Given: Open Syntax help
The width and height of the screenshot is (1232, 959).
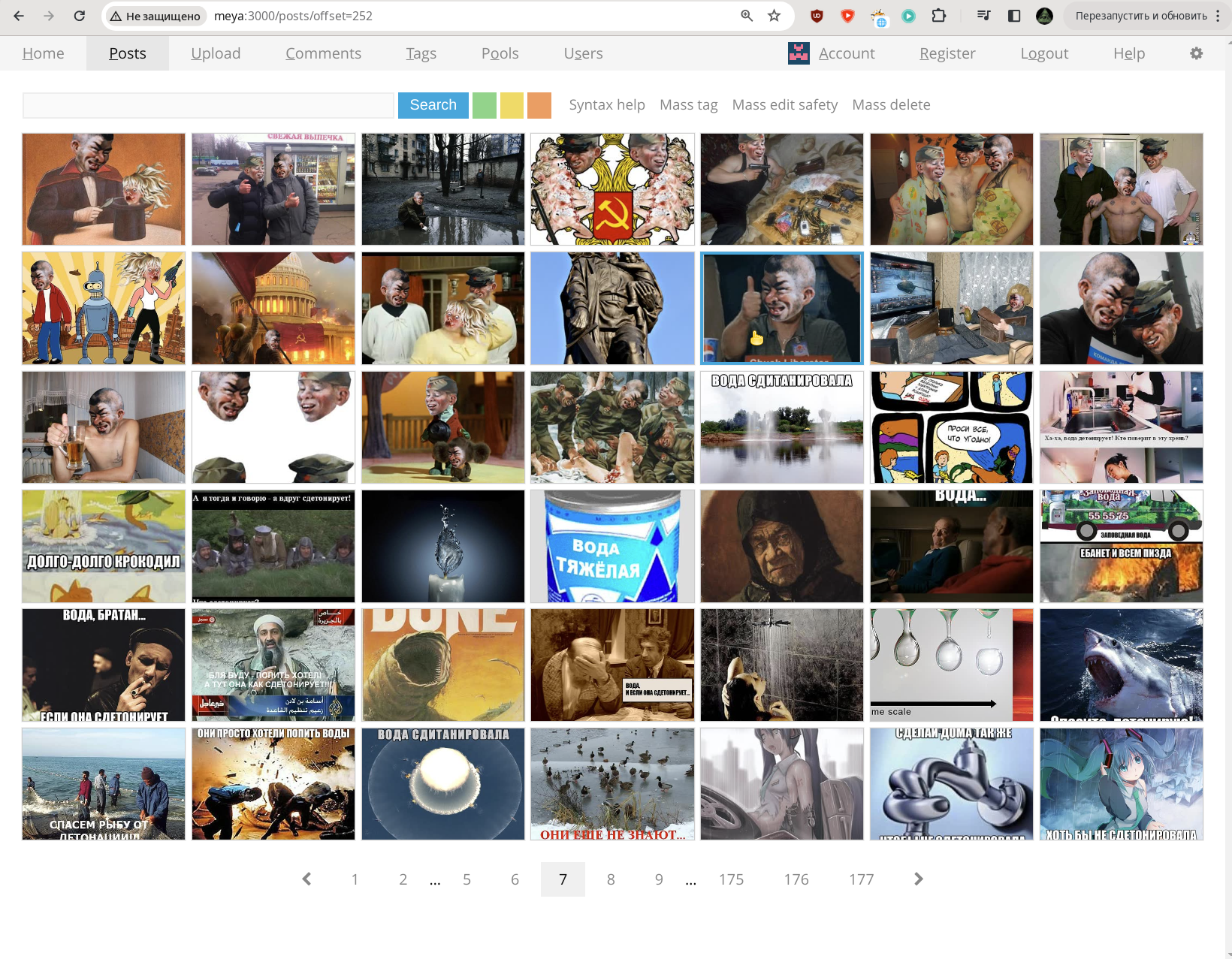Looking at the screenshot, I should [607, 105].
